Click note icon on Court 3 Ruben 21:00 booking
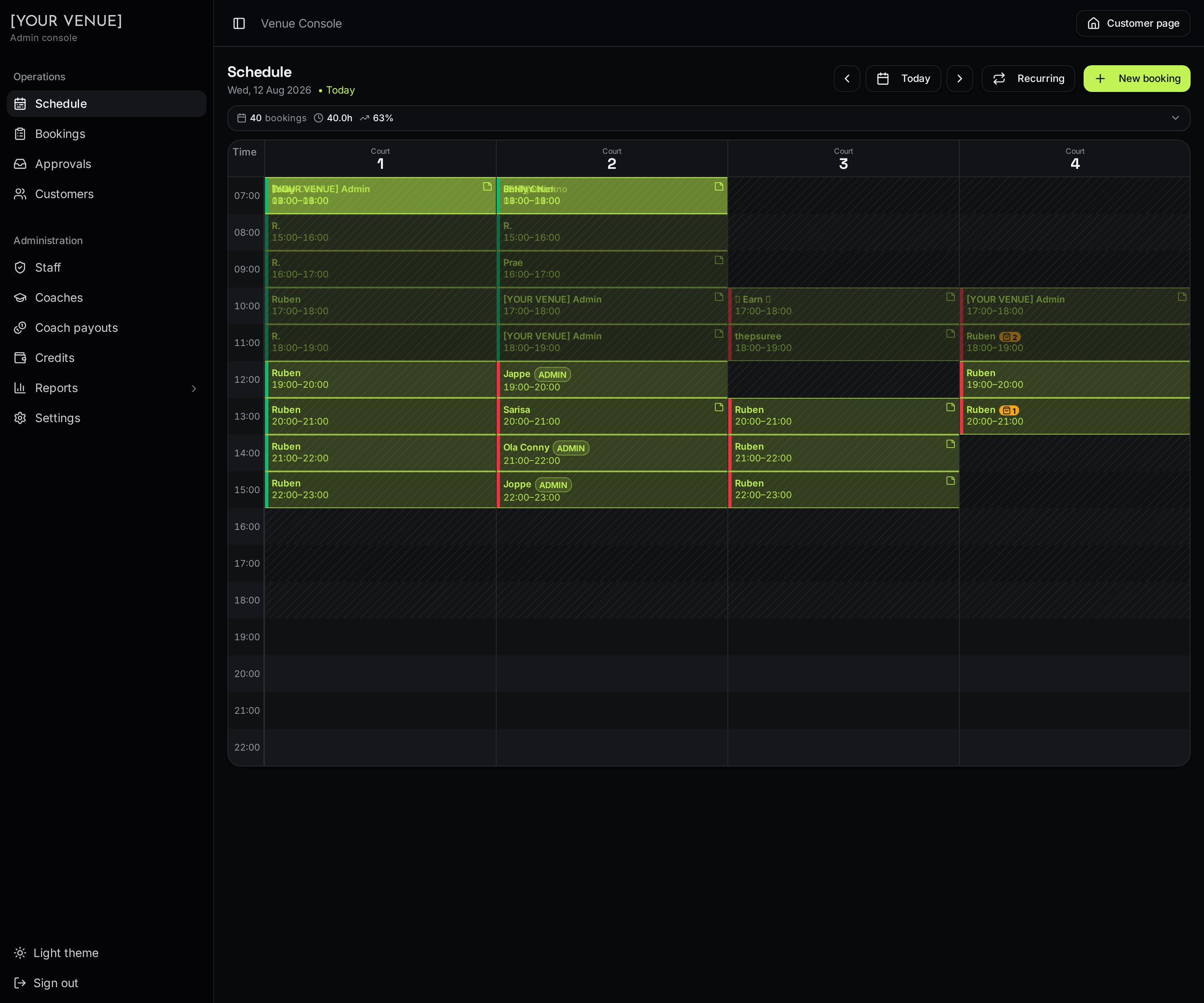The width and height of the screenshot is (1204, 1003). point(950,443)
